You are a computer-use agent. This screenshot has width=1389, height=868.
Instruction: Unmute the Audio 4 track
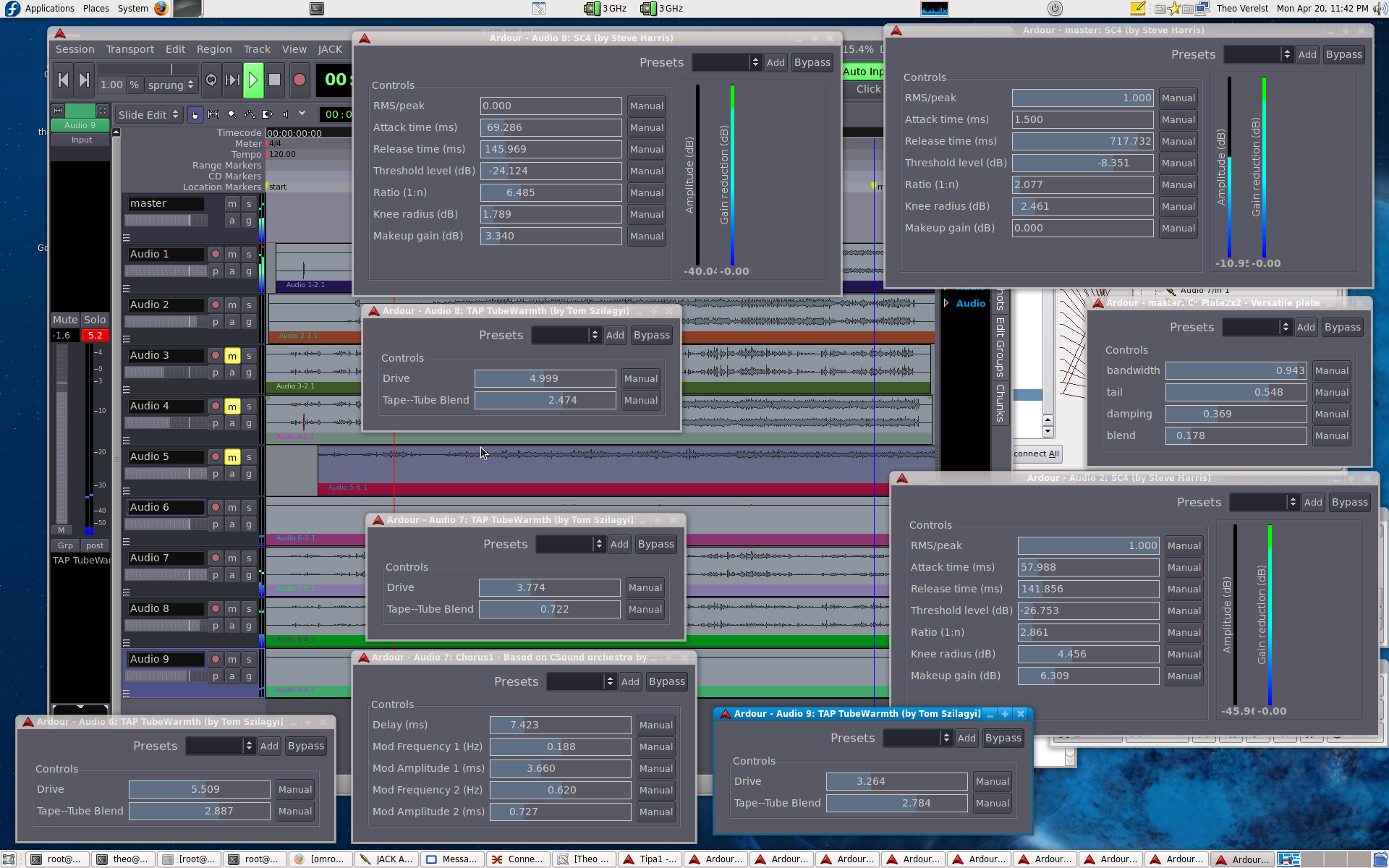[x=232, y=407]
